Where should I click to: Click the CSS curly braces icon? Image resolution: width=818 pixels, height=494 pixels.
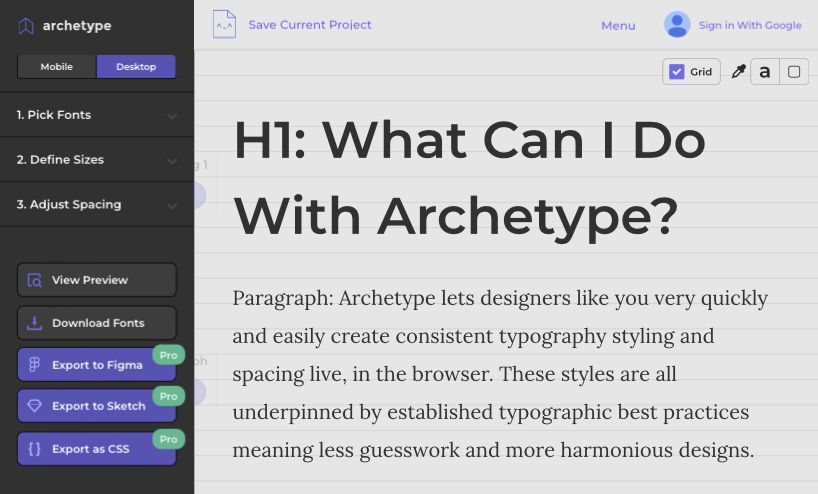click(35, 449)
